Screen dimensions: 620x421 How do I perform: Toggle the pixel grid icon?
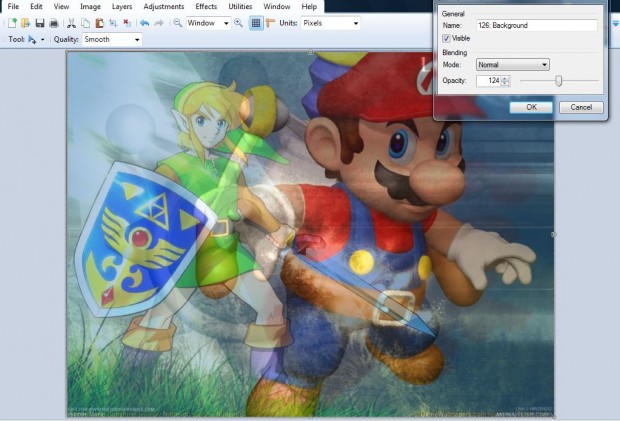(x=256, y=23)
